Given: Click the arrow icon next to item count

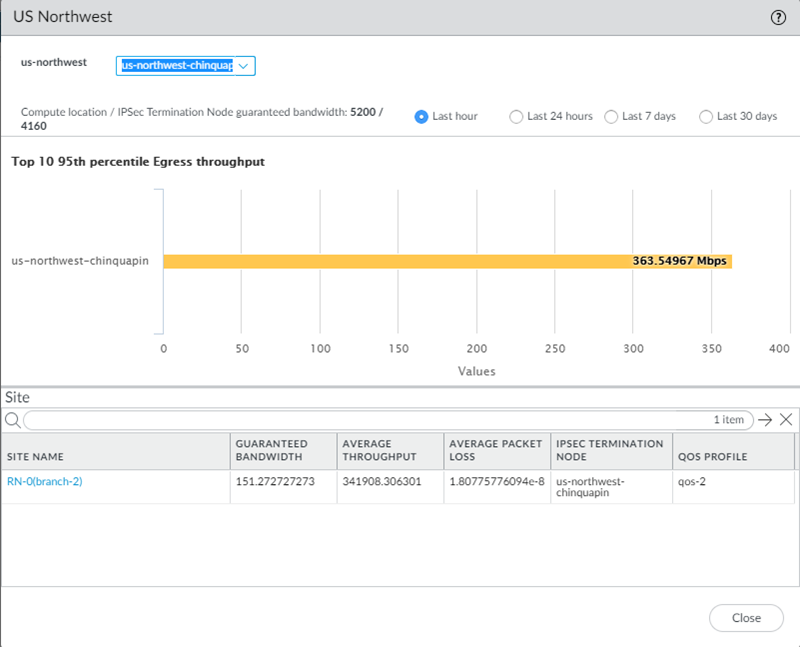Looking at the screenshot, I should coord(765,420).
